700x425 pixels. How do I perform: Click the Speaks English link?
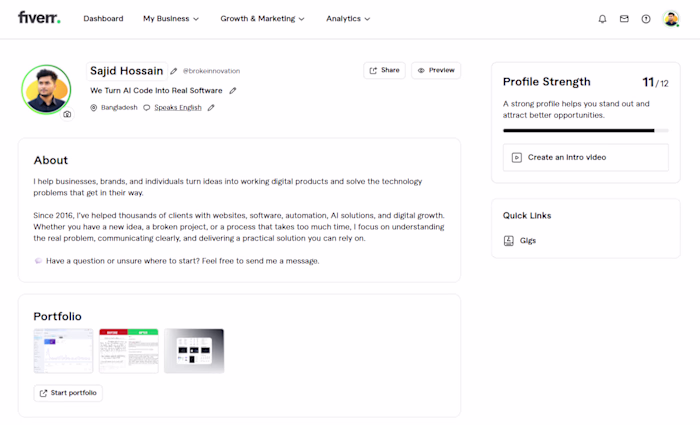(178, 108)
